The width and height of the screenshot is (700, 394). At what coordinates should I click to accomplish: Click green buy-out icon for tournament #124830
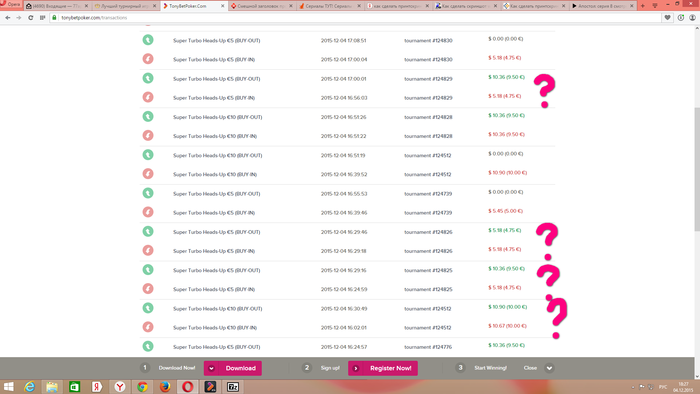[148, 40]
